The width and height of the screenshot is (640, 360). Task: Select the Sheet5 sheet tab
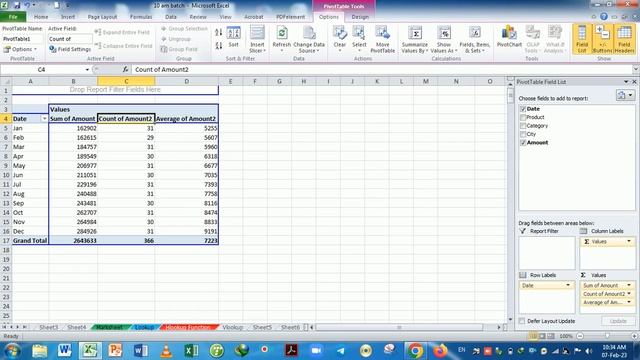(262, 327)
